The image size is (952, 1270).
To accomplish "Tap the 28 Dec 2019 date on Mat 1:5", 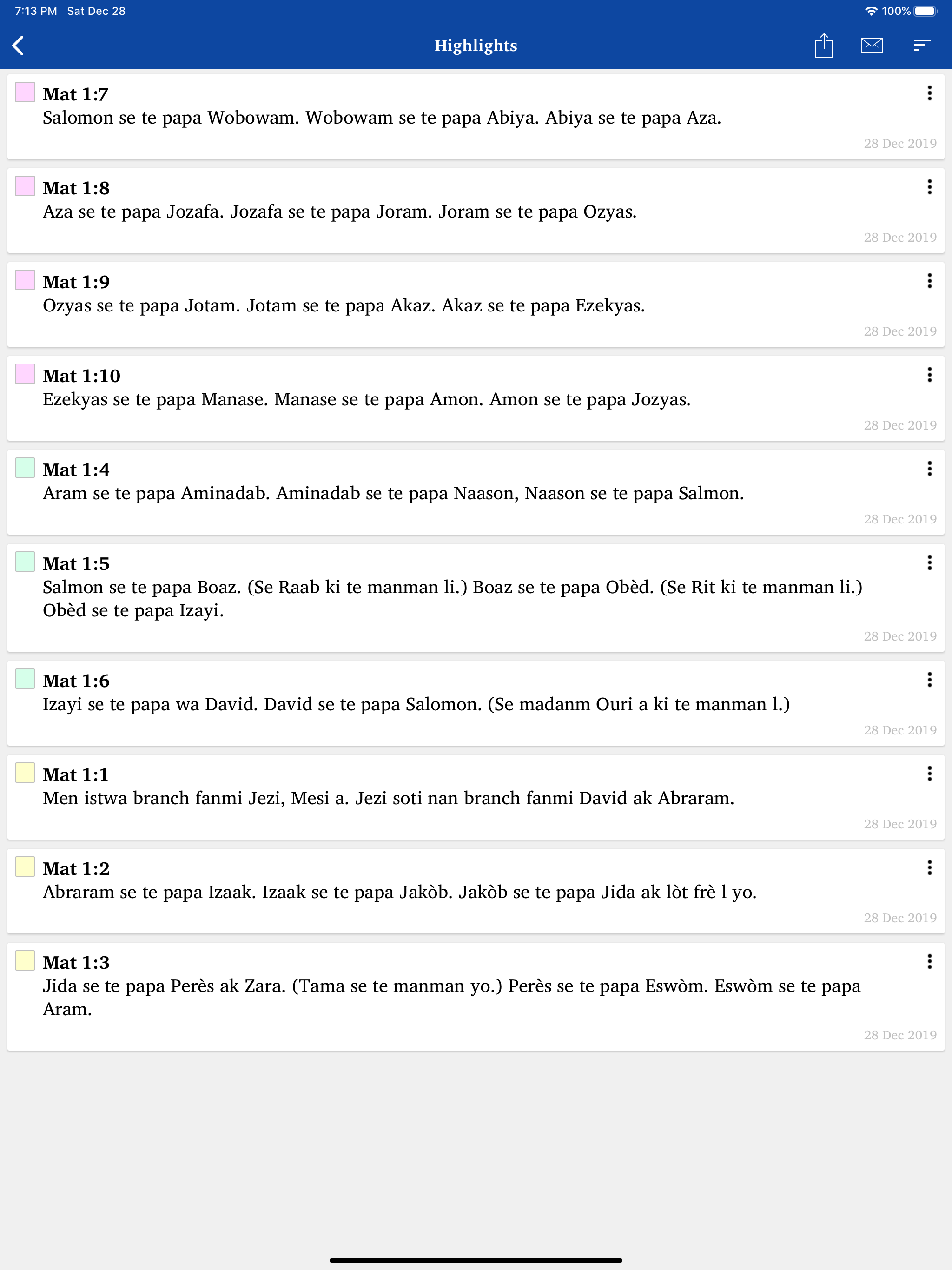I will [x=900, y=636].
